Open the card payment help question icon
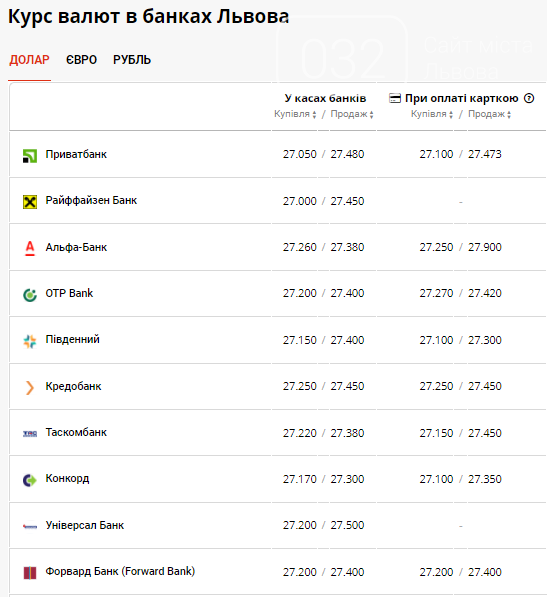The image size is (547, 597). [529, 98]
